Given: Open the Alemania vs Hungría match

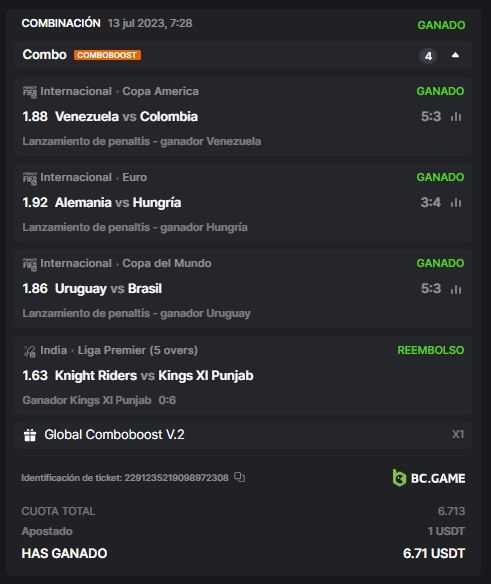Looking at the screenshot, I should 118,203.
